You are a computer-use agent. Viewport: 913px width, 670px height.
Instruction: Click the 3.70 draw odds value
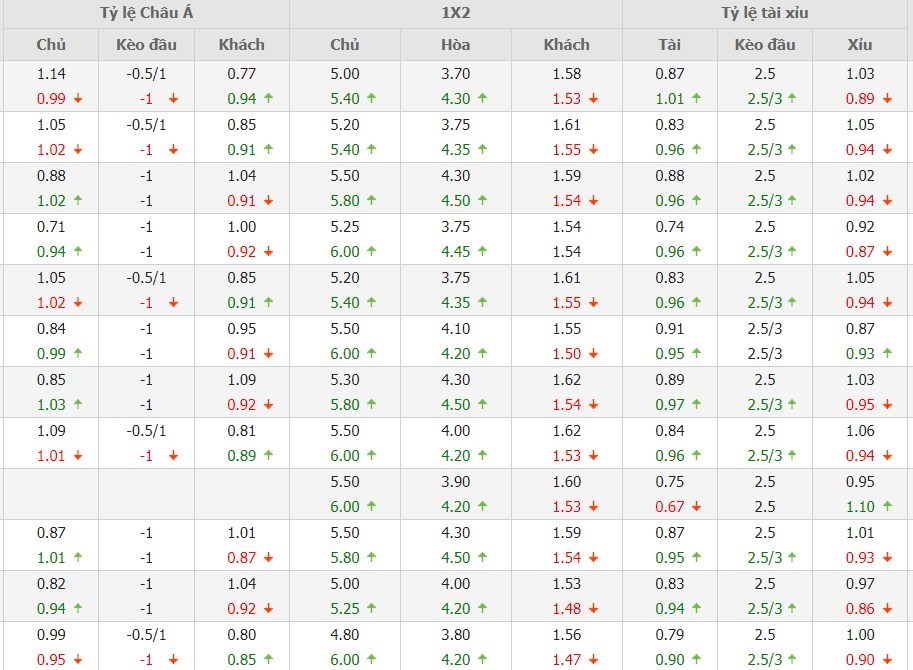pos(455,74)
